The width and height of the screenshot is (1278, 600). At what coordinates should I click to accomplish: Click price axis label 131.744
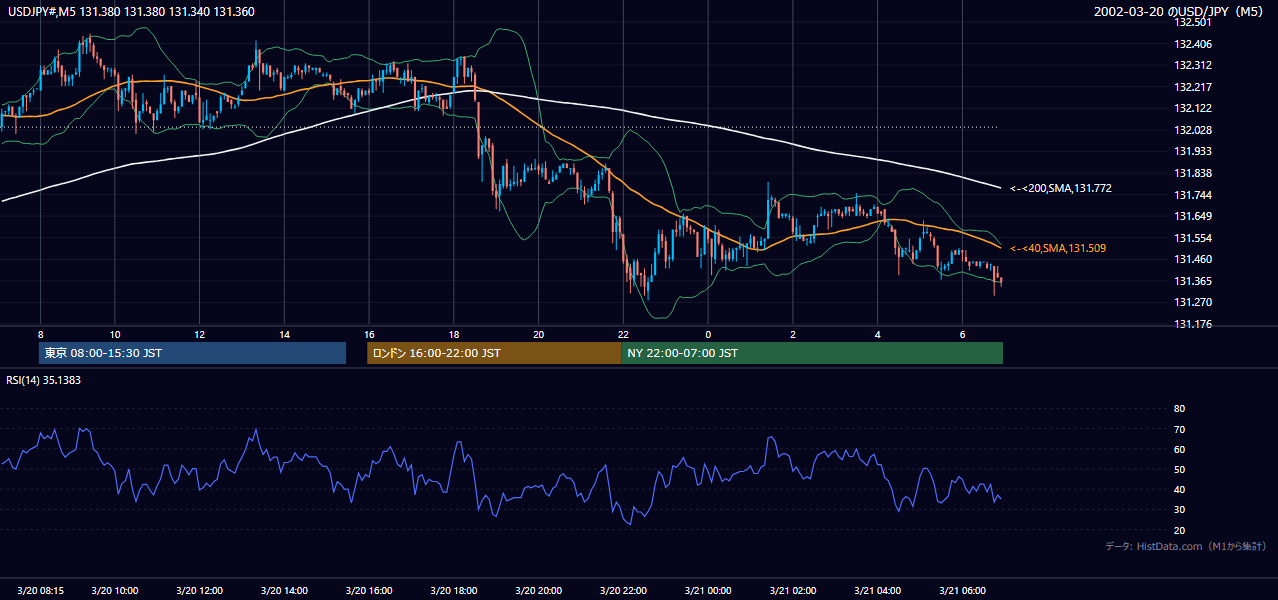[1192, 195]
